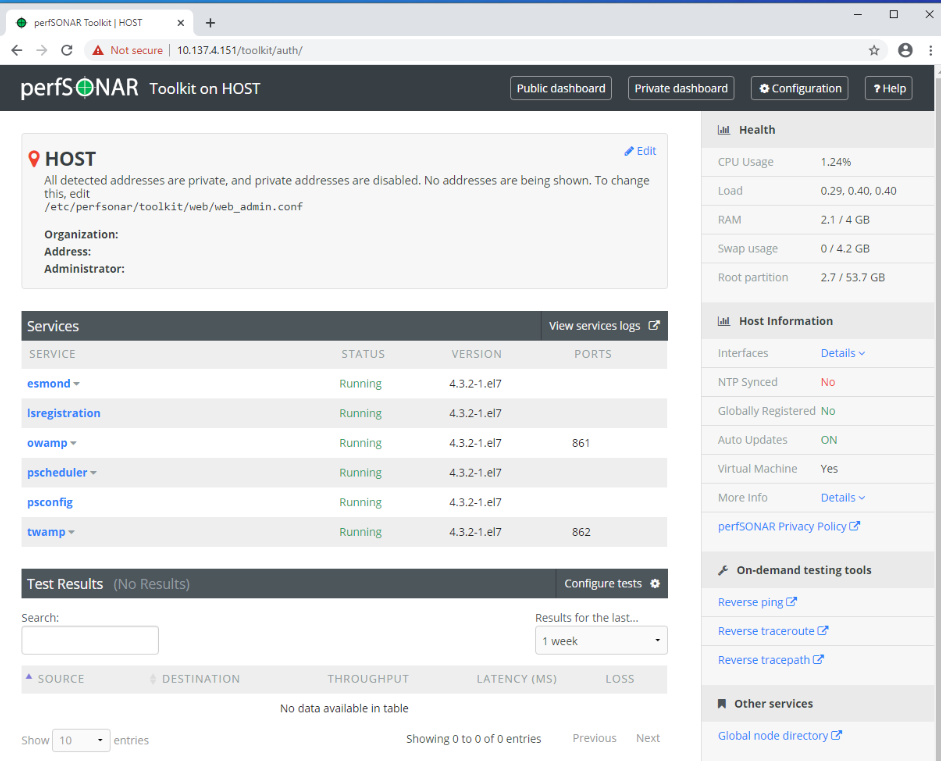
Task: Click the Auto Updates value ON
Action: [829, 440]
